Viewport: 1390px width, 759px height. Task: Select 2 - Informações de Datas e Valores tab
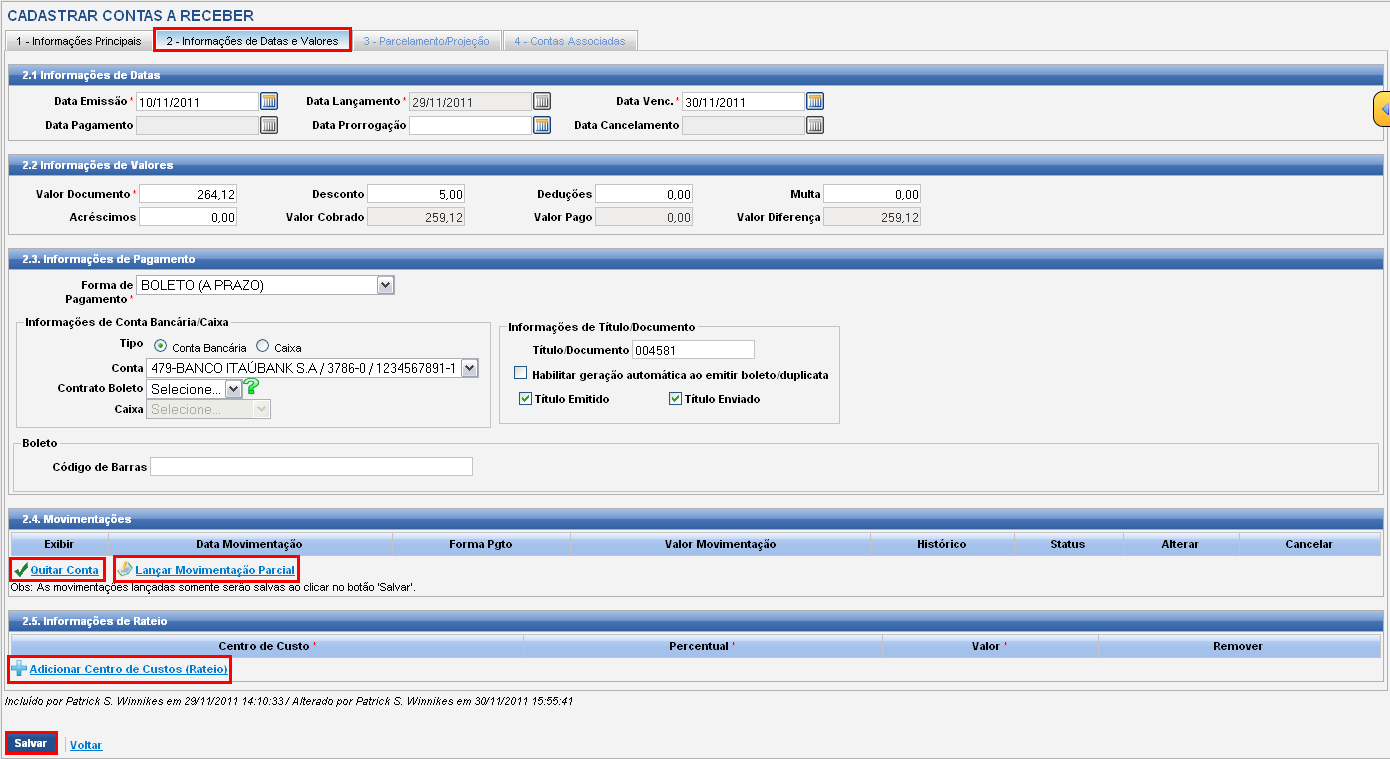click(x=253, y=41)
